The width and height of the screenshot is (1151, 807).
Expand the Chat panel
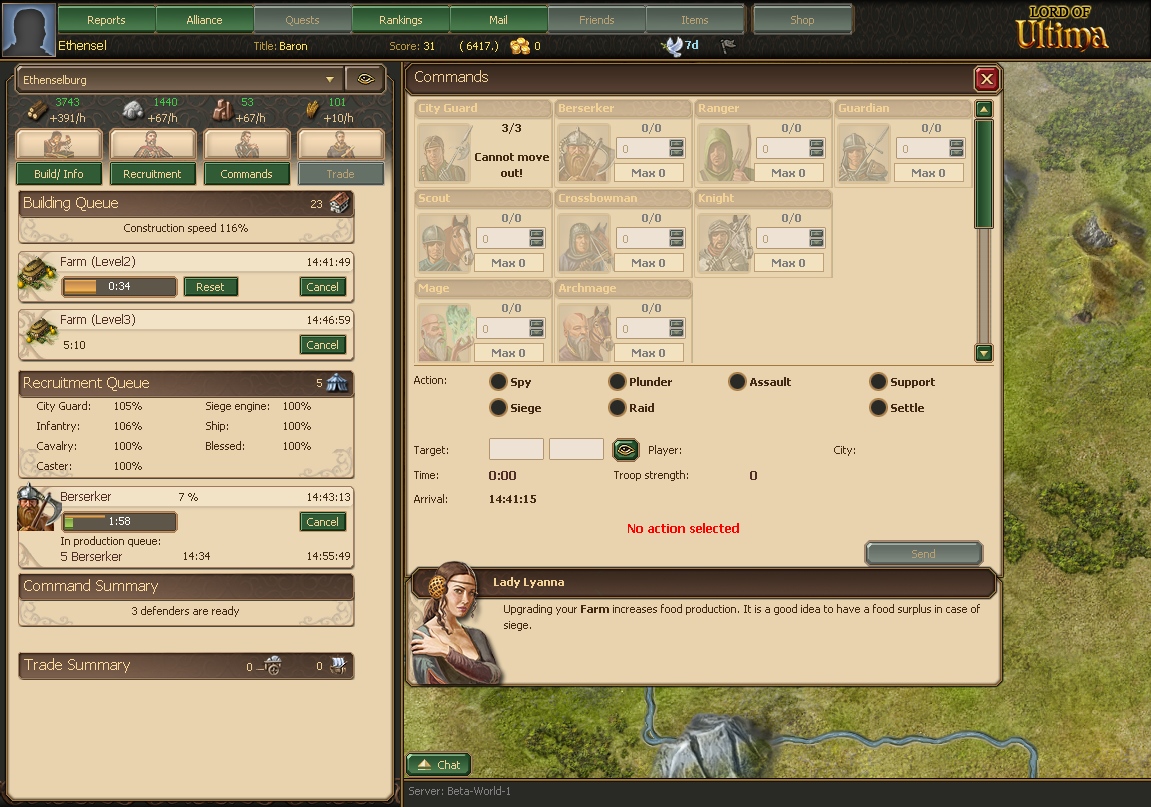[x=439, y=764]
